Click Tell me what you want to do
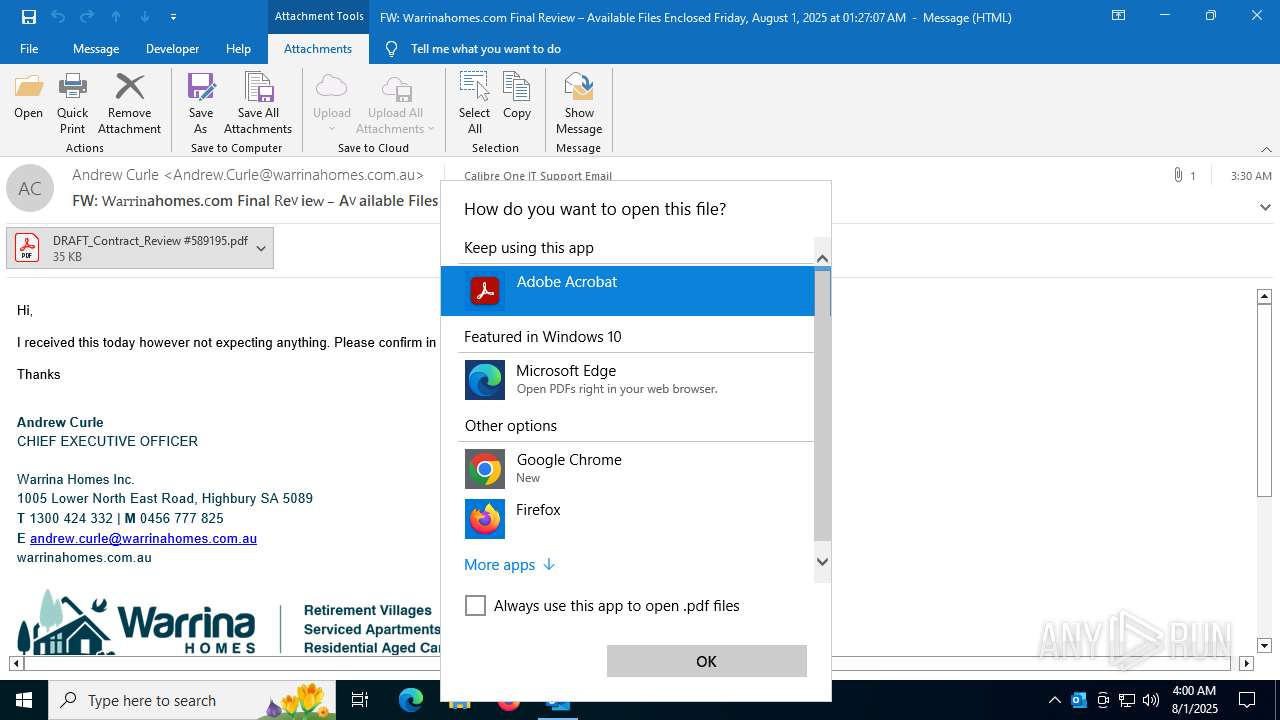This screenshot has width=1280, height=720. coord(485,49)
